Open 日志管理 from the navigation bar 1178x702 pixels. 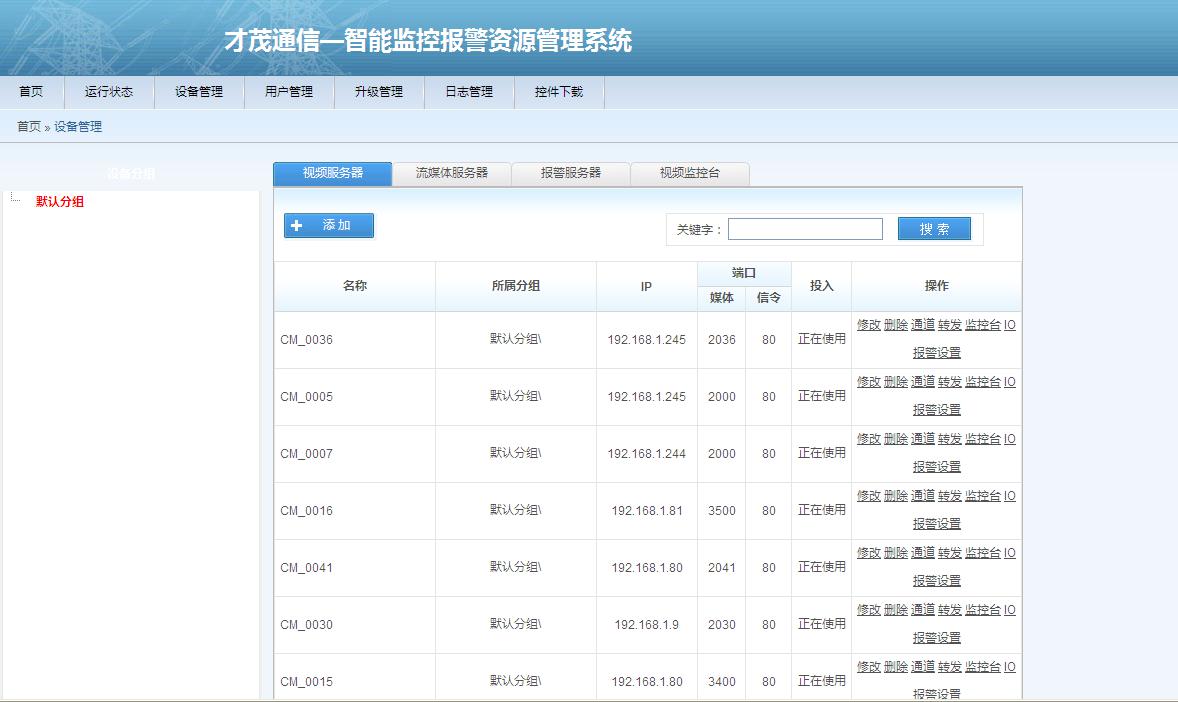tap(469, 92)
